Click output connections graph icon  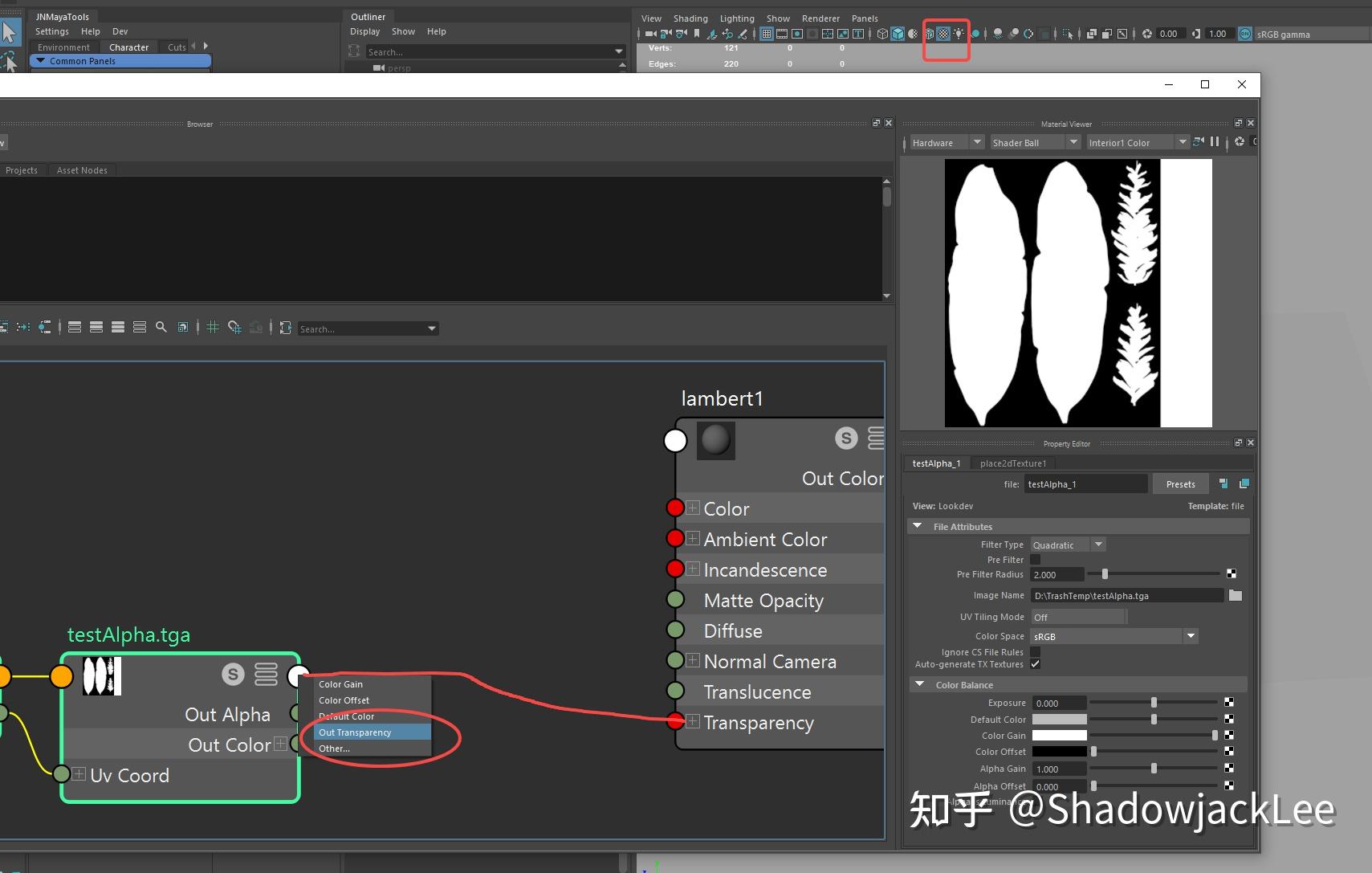click(45, 327)
